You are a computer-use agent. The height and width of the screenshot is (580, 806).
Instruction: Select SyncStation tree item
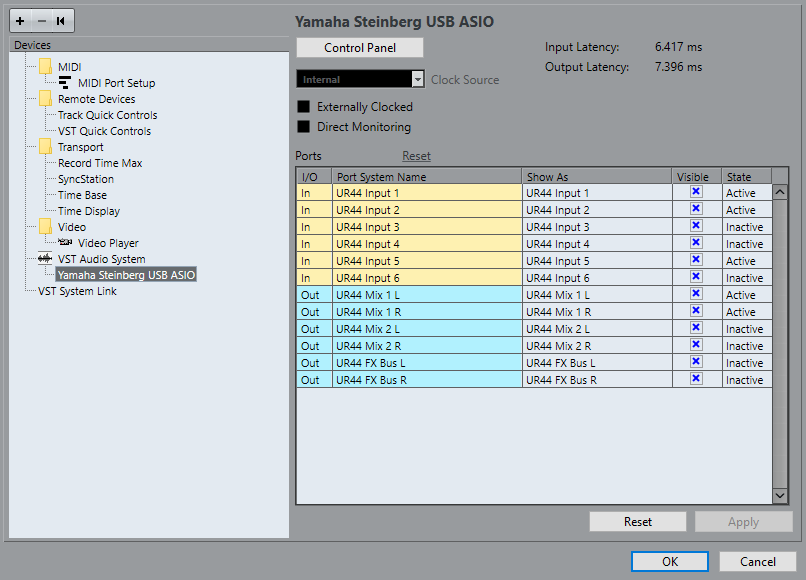click(86, 178)
